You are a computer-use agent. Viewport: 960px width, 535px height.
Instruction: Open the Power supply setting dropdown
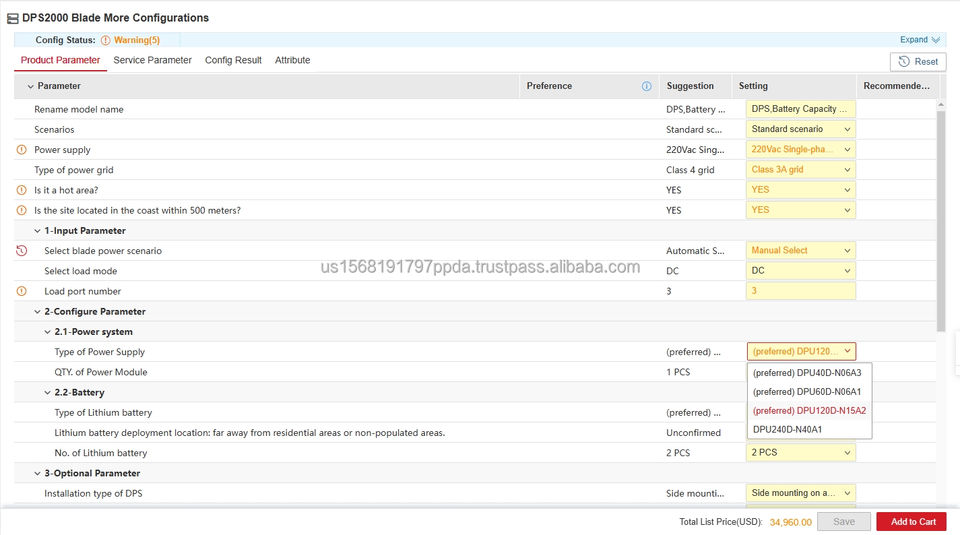point(801,149)
